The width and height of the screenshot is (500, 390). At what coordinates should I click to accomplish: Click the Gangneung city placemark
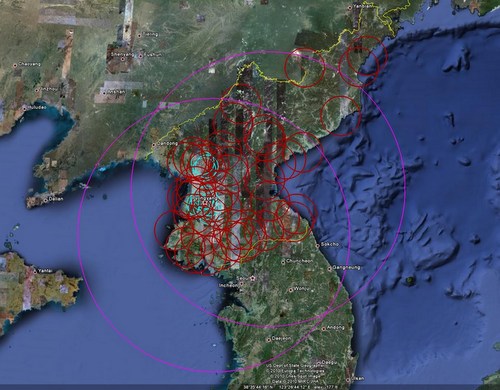[x=329, y=268]
